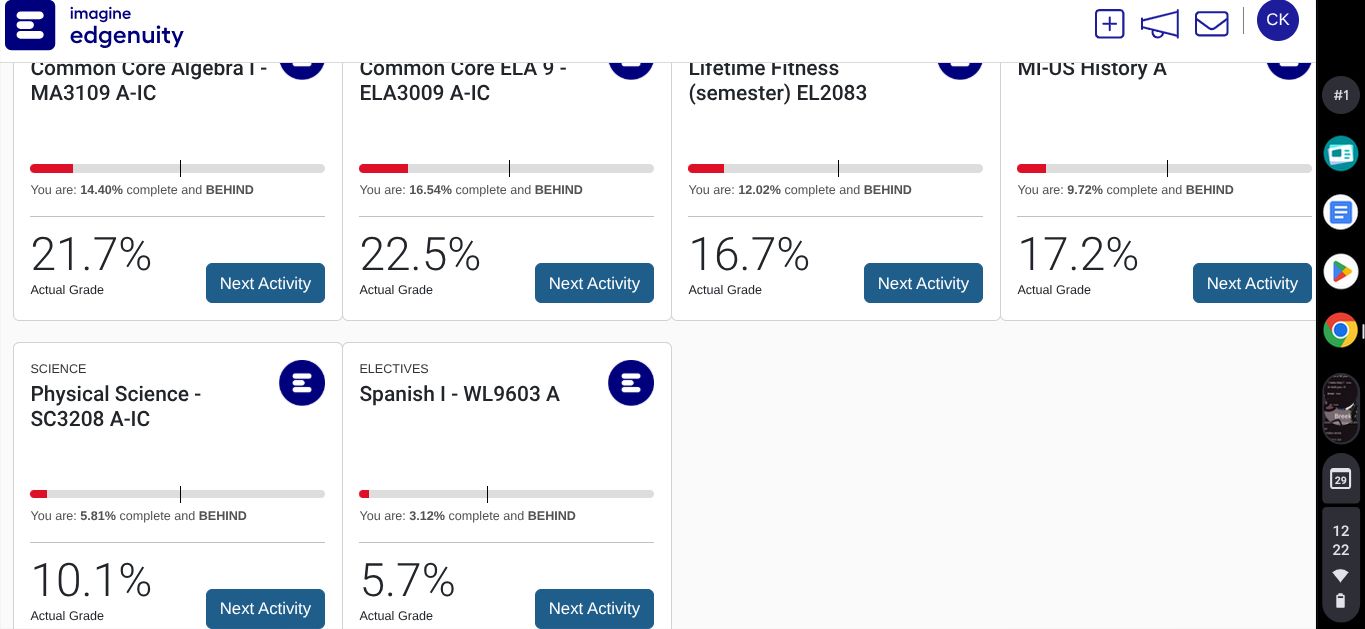This screenshot has height=629, width=1365.
Task: Start Next Activity for Common Core Algebra I
Action: pos(265,283)
